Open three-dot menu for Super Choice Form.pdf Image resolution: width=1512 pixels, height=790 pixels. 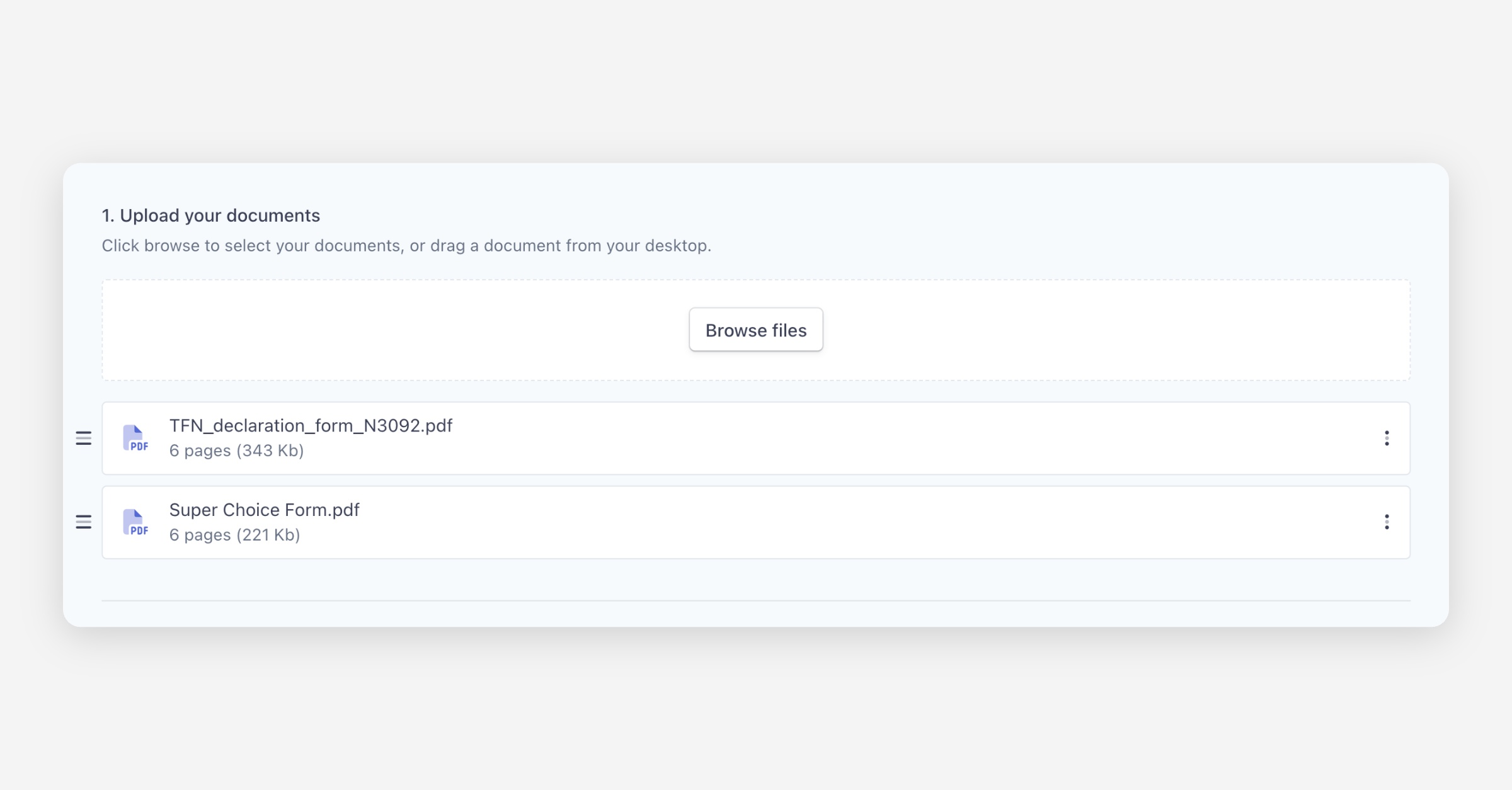[1386, 522]
